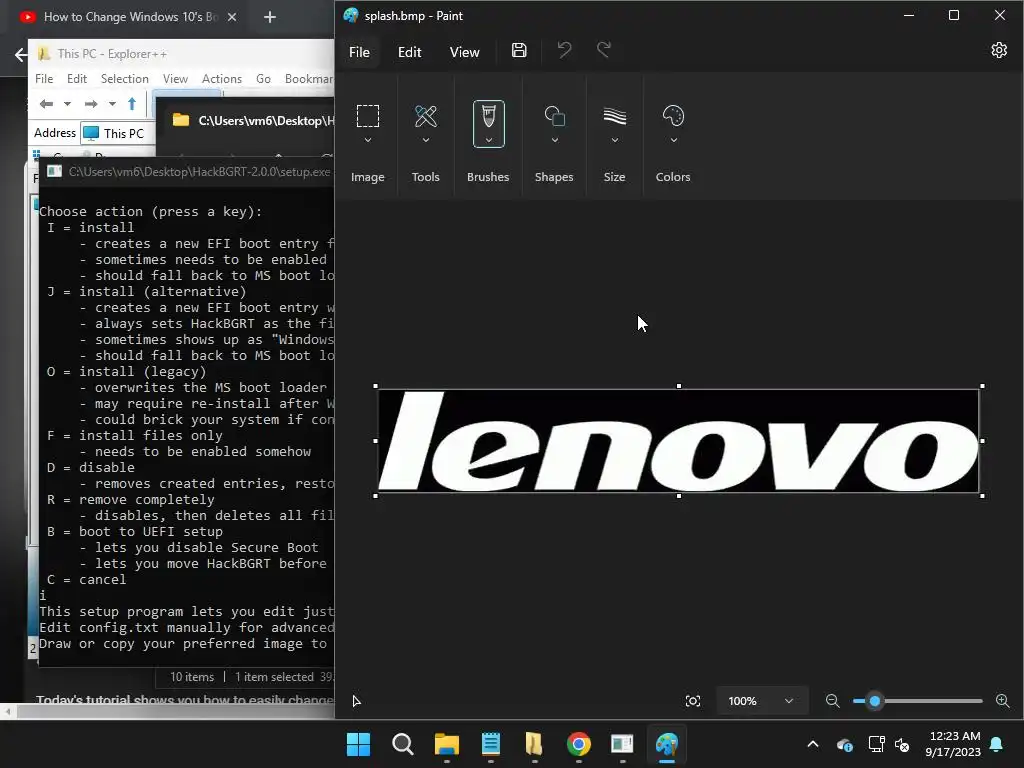This screenshot has width=1024, height=768.
Task: Click the top-middle selection handle of the canvas
Action: pyautogui.click(x=679, y=386)
